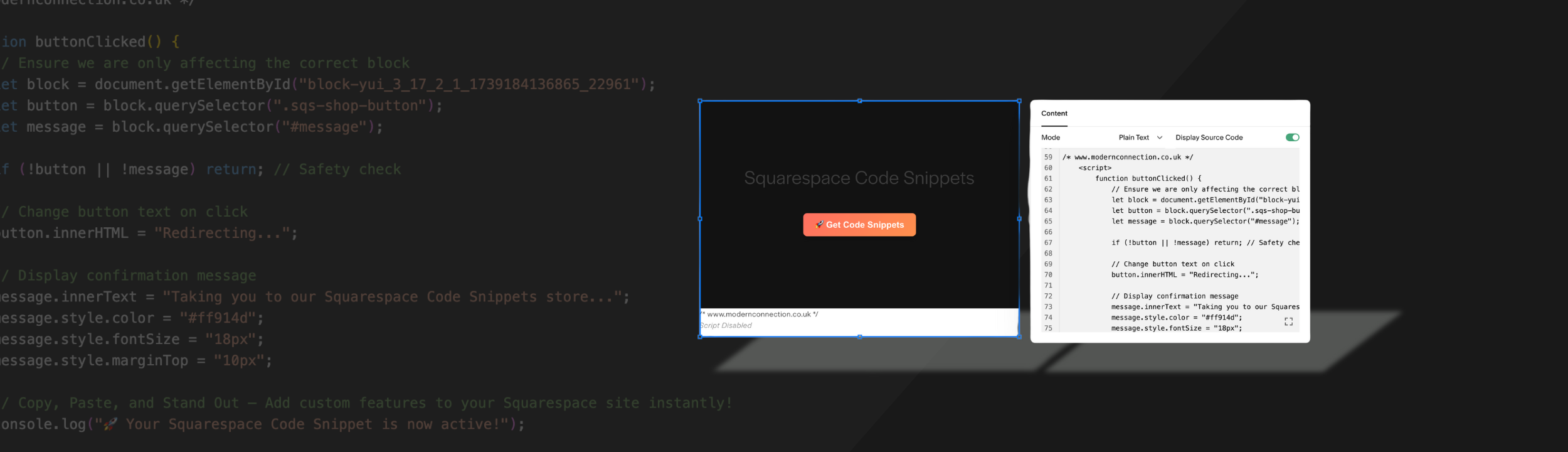
Task: Click the rocket emoji on the orange button
Action: [819, 224]
